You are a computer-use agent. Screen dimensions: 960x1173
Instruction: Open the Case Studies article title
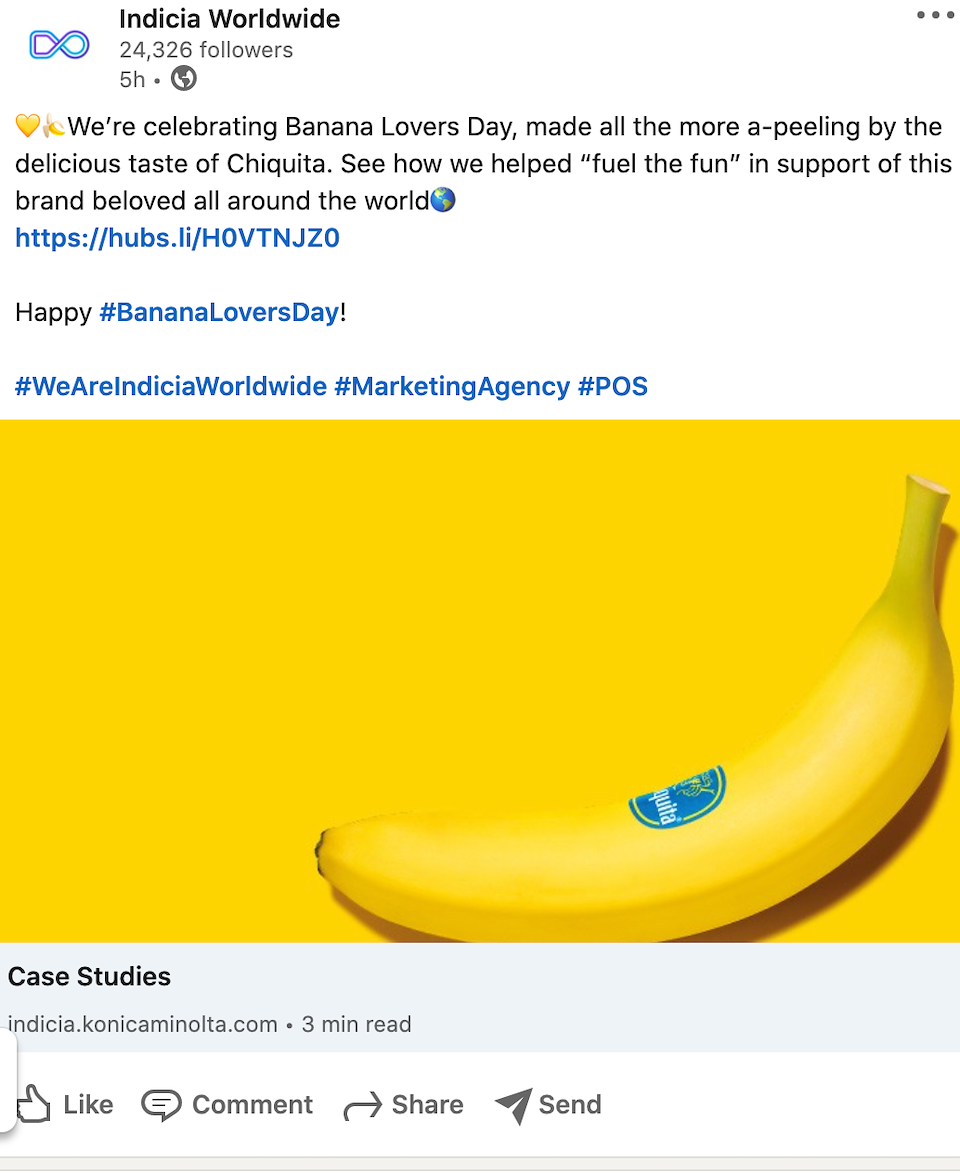(90, 976)
